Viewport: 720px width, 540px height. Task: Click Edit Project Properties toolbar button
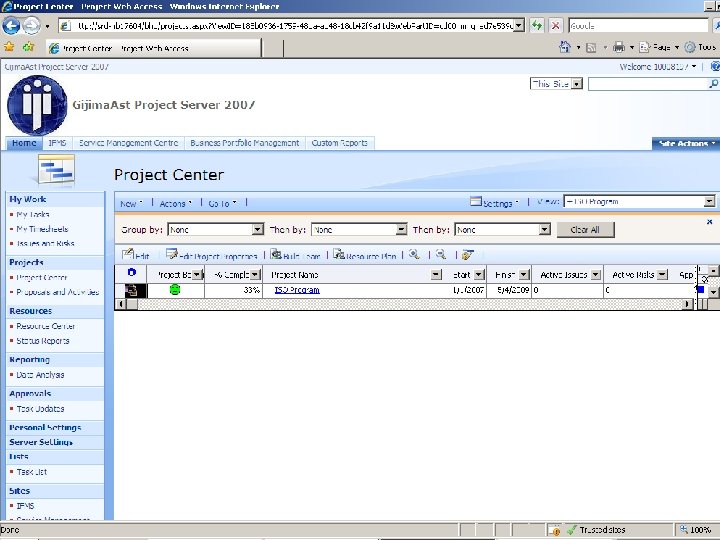click(212, 255)
